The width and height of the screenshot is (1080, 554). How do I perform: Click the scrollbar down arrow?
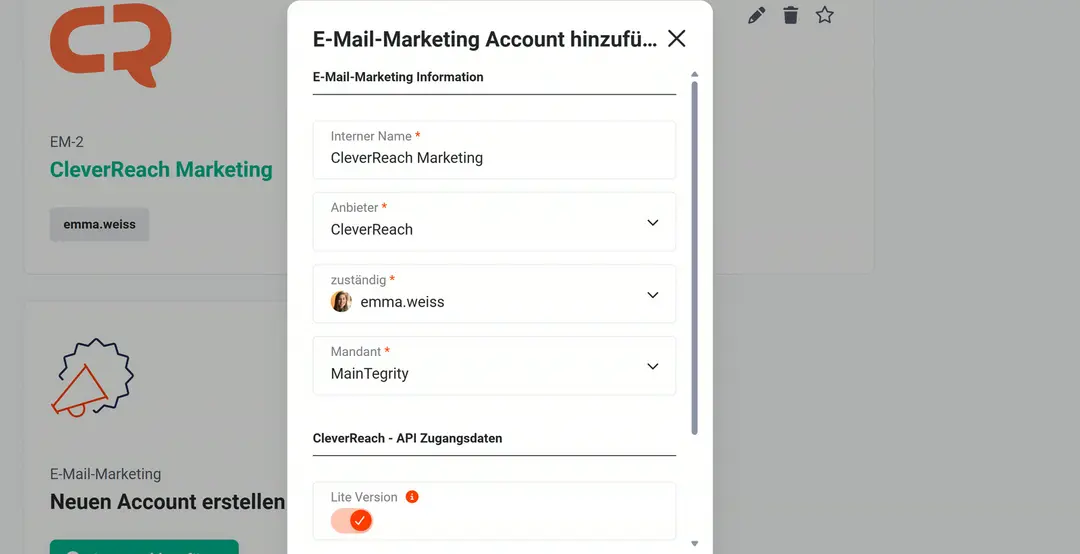694,544
